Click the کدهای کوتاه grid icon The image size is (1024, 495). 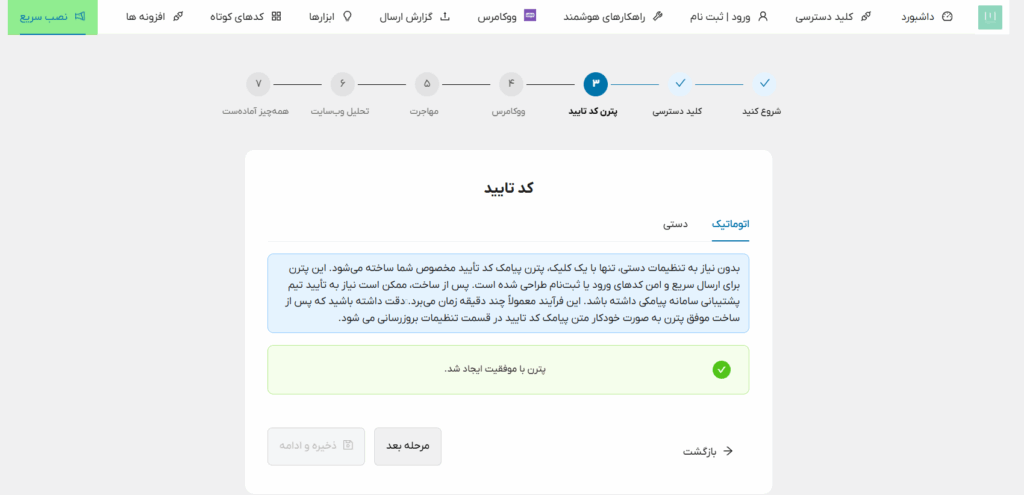point(276,17)
